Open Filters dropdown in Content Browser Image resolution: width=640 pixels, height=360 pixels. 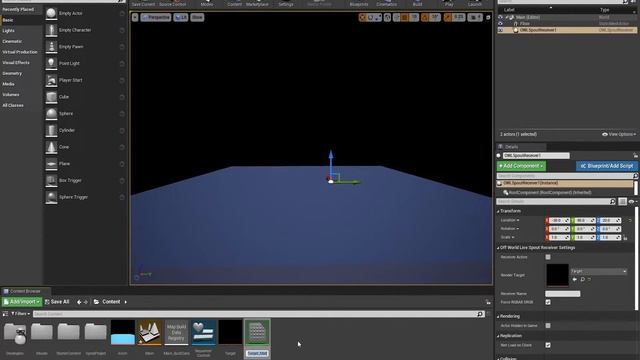(x=20, y=314)
